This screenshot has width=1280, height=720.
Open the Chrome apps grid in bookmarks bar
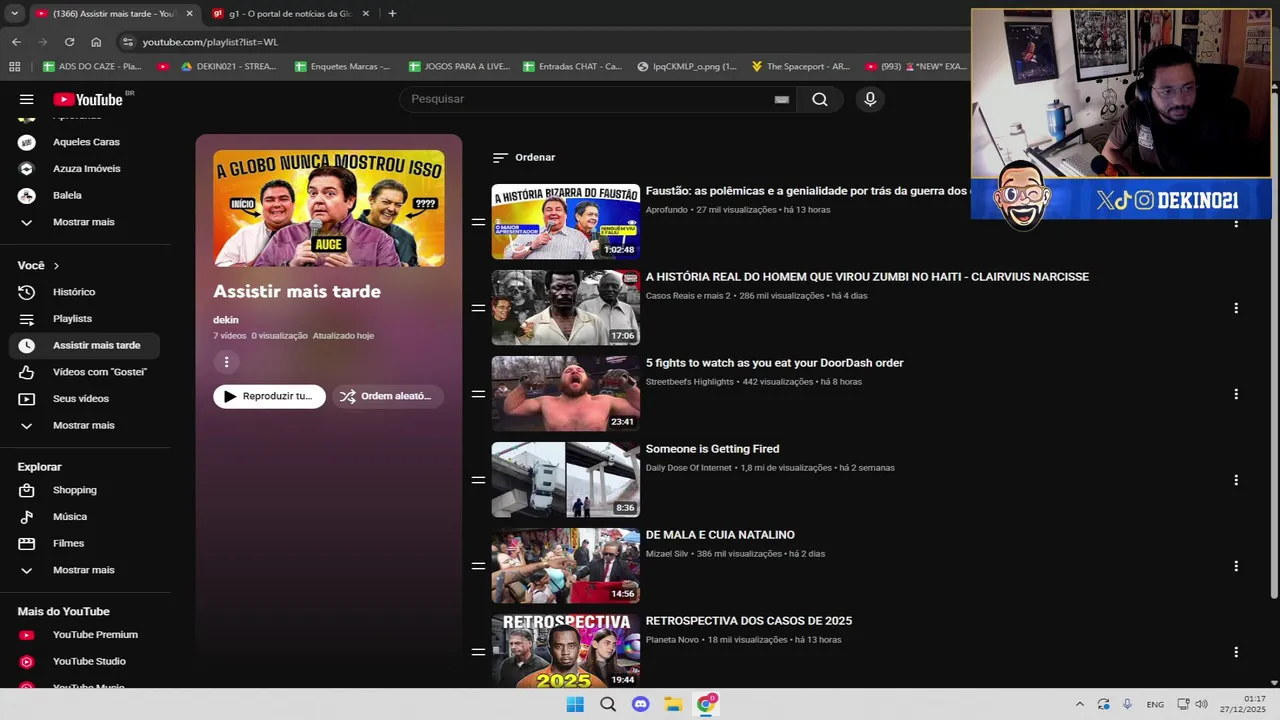pyautogui.click(x=14, y=66)
